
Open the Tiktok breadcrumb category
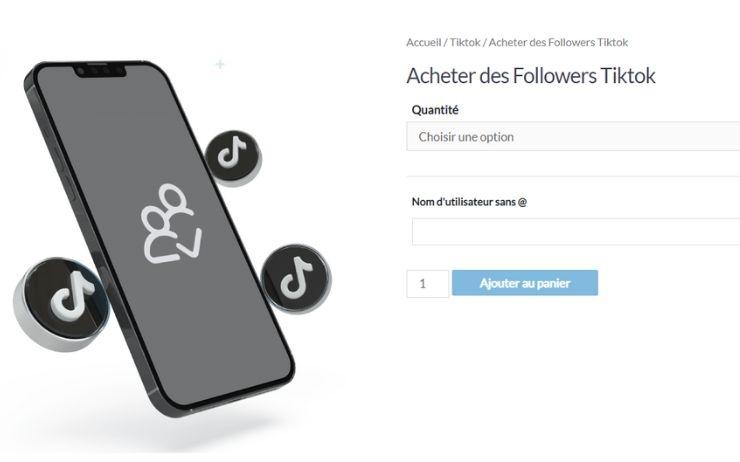[x=465, y=42]
